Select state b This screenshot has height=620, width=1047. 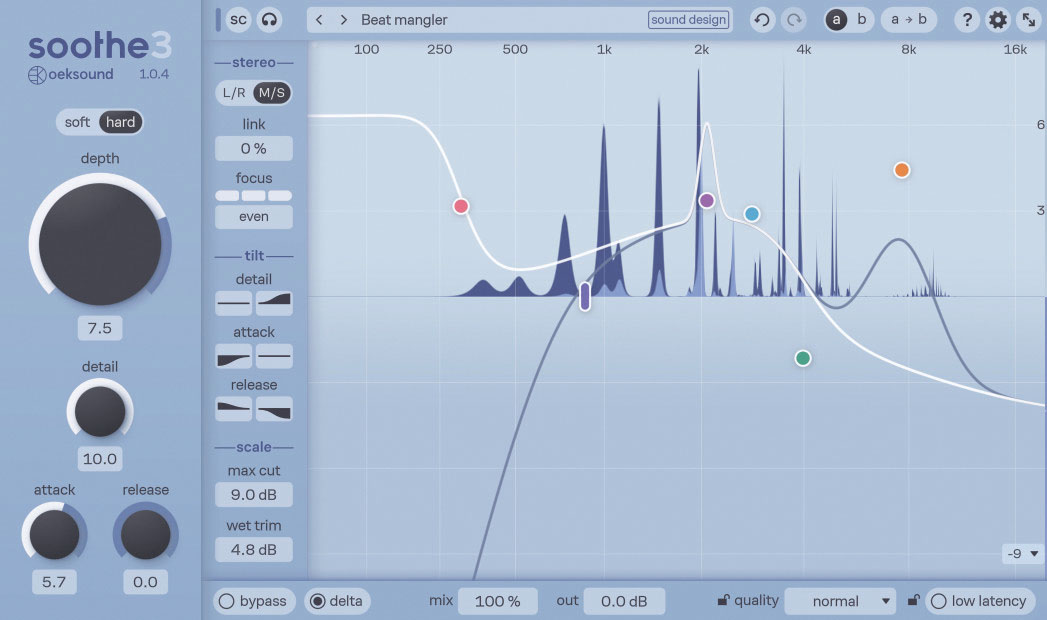pyautogui.click(x=861, y=20)
